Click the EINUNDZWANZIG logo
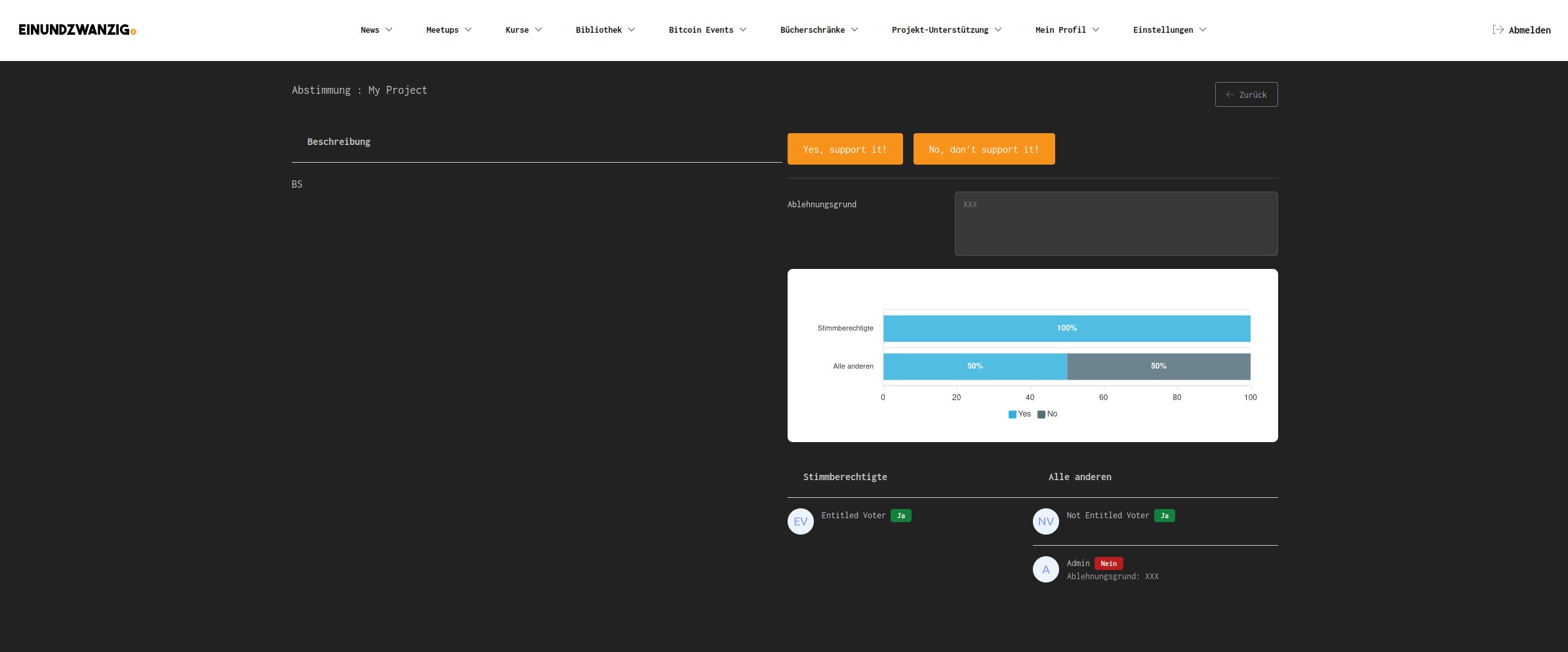Viewport: 1568px width, 652px height. tap(77, 30)
